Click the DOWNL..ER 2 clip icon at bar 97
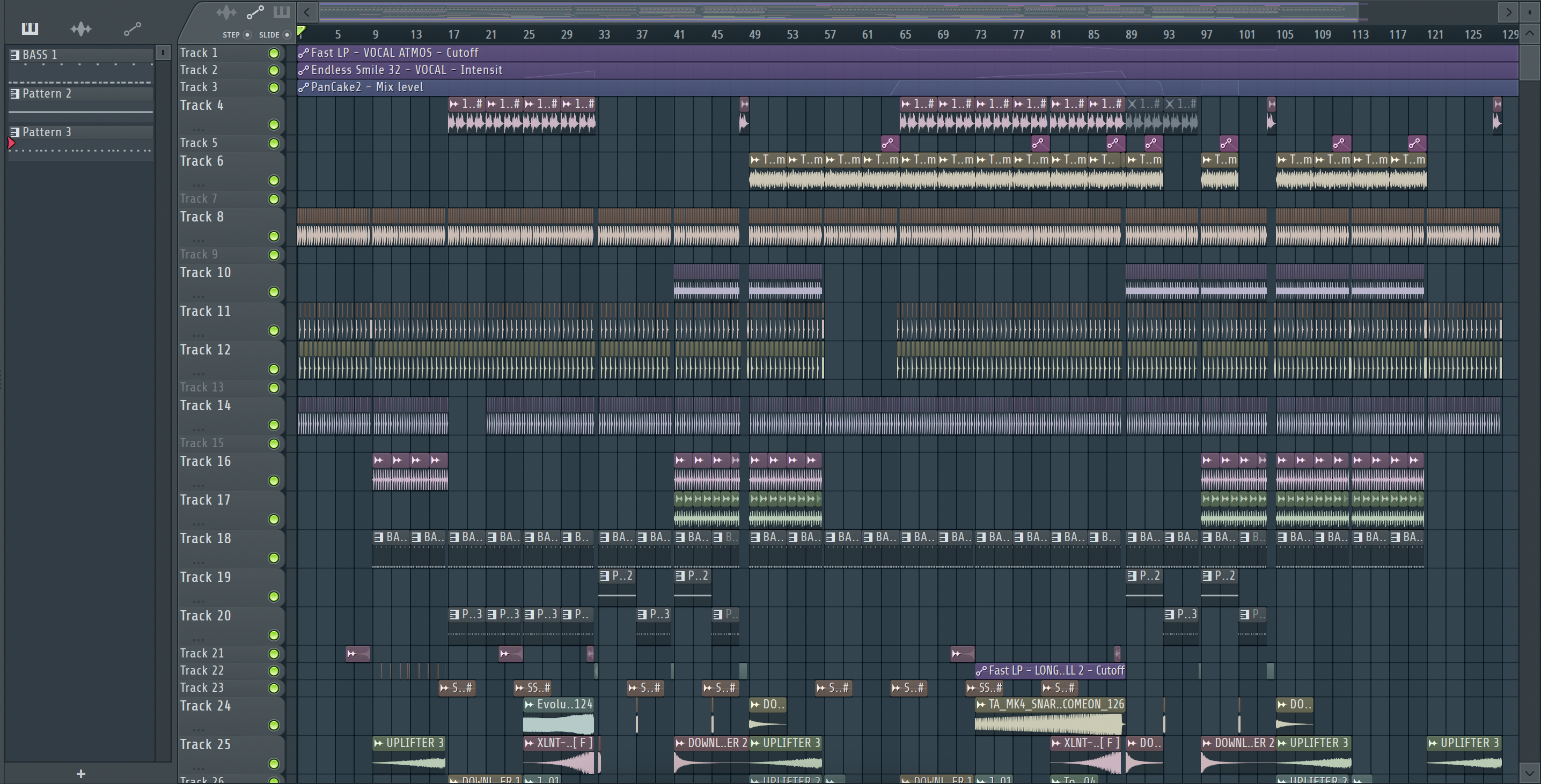 pos(1207,743)
